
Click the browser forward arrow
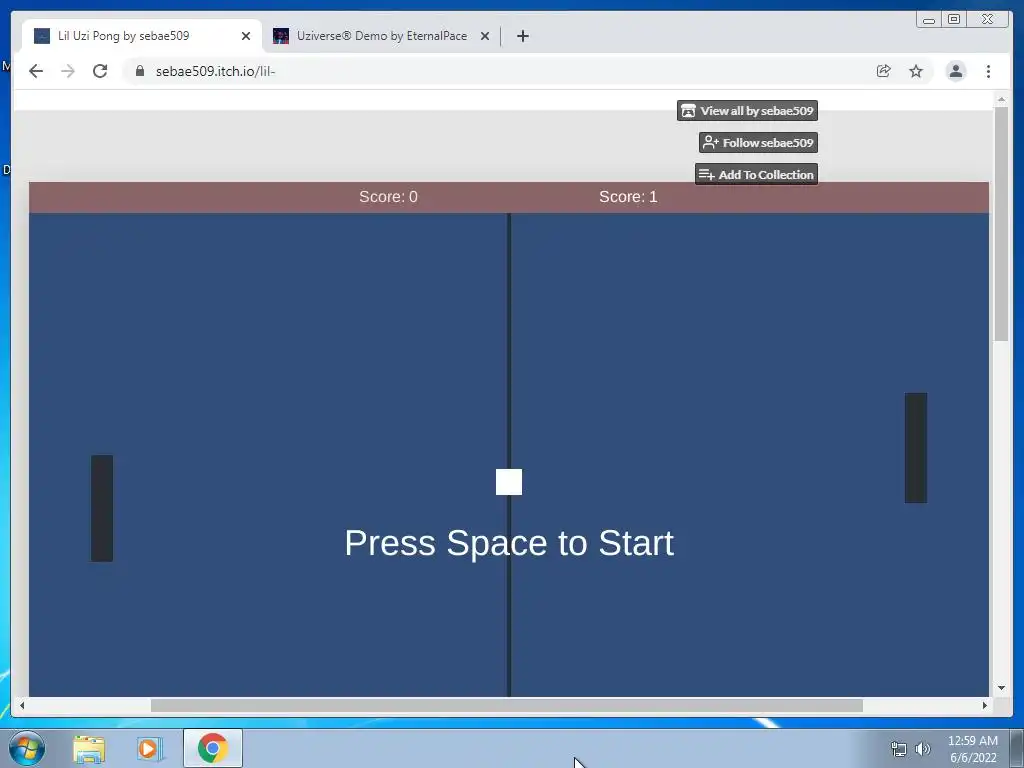click(68, 71)
